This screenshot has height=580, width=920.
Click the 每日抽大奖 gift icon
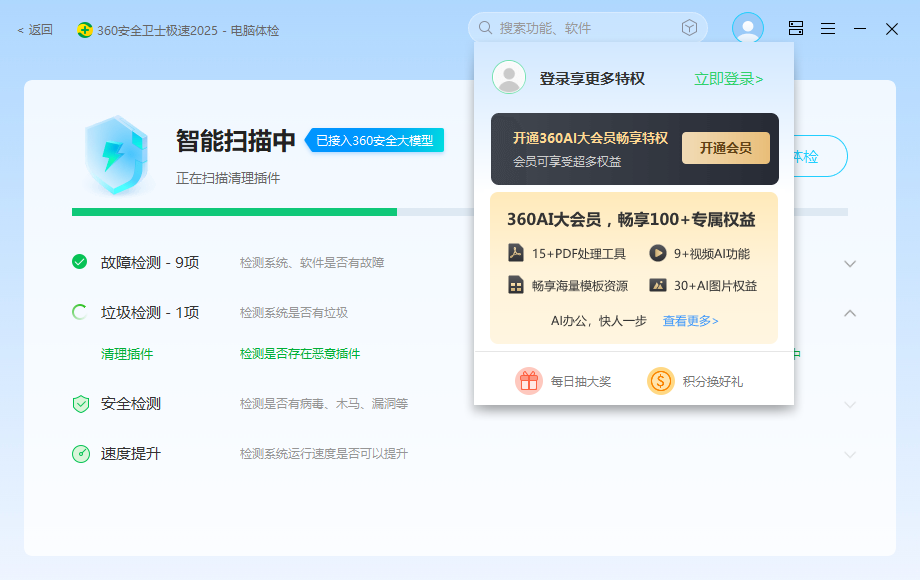529,379
